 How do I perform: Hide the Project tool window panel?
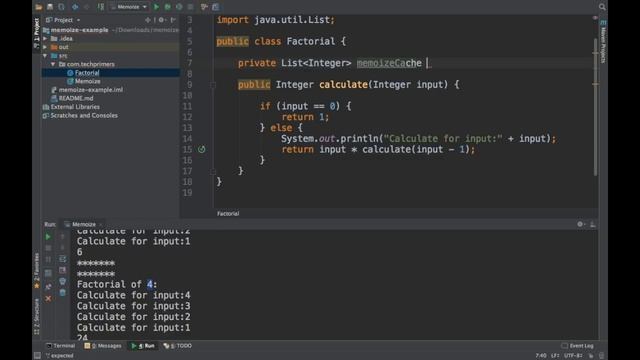point(173,20)
